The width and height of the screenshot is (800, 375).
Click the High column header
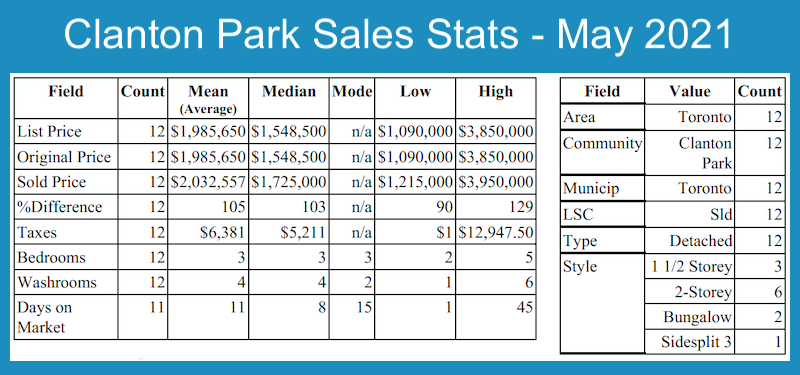pos(495,92)
